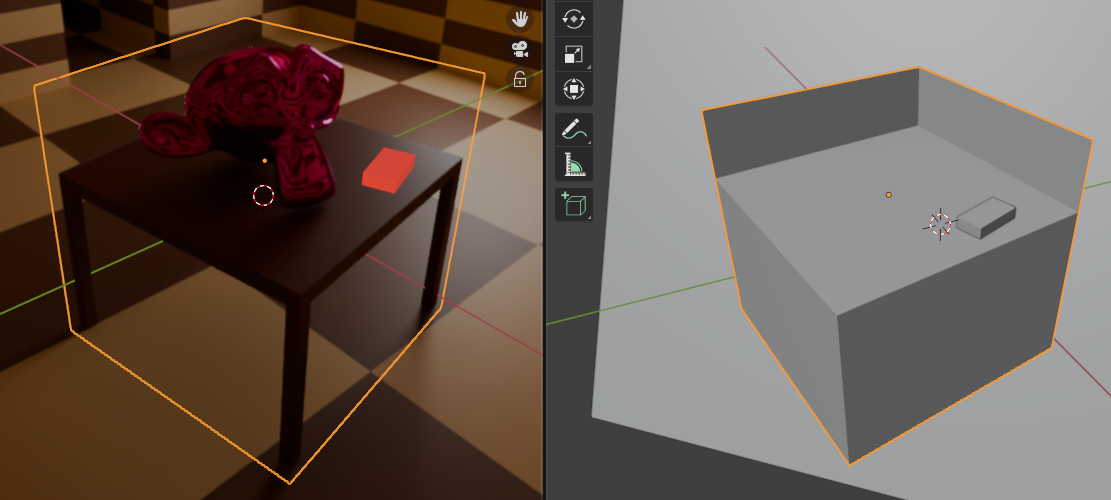
Task: Select the Transform tool in toolbar
Action: tap(574, 89)
